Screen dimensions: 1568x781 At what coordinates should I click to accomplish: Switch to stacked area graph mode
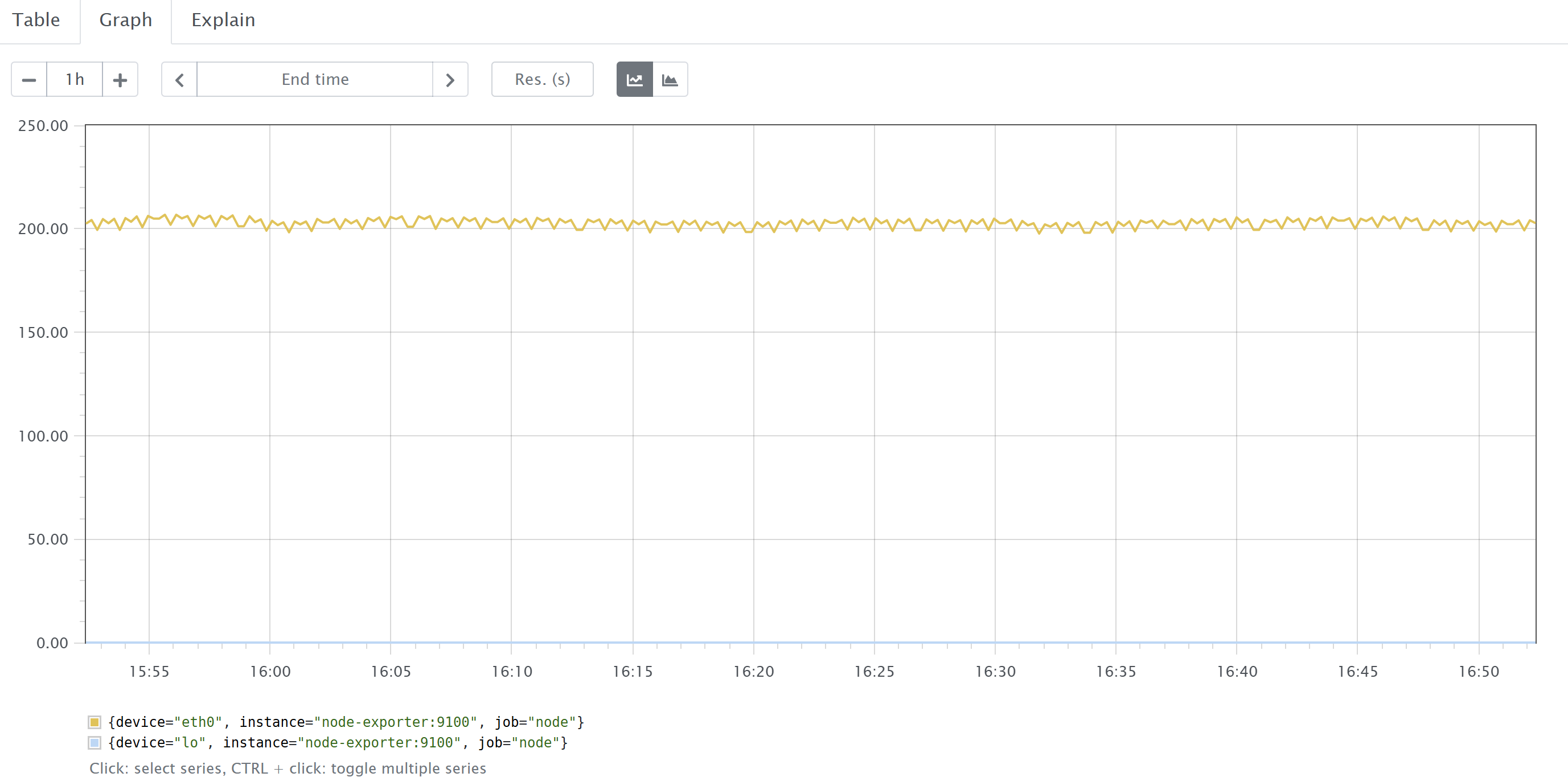point(670,79)
